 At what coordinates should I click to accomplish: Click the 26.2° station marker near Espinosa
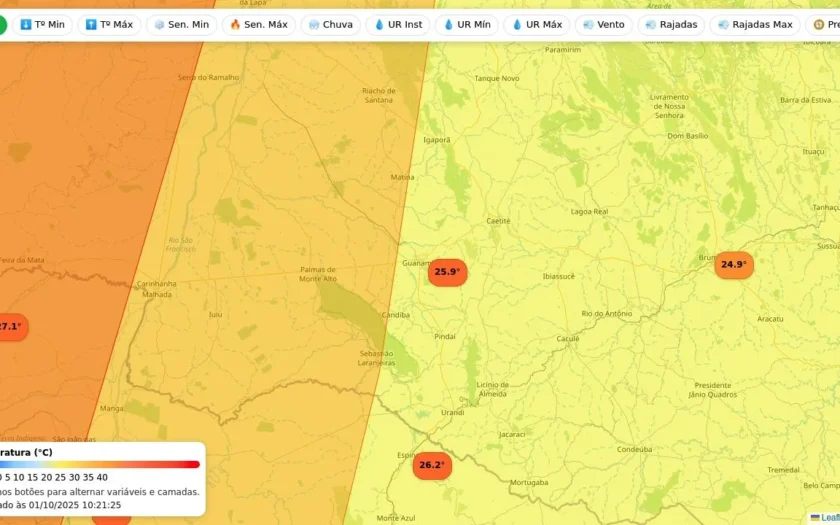tap(431, 466)
